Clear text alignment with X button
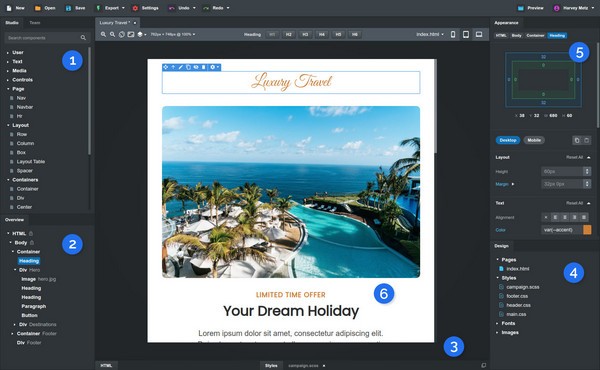 [x=546, y=217]
